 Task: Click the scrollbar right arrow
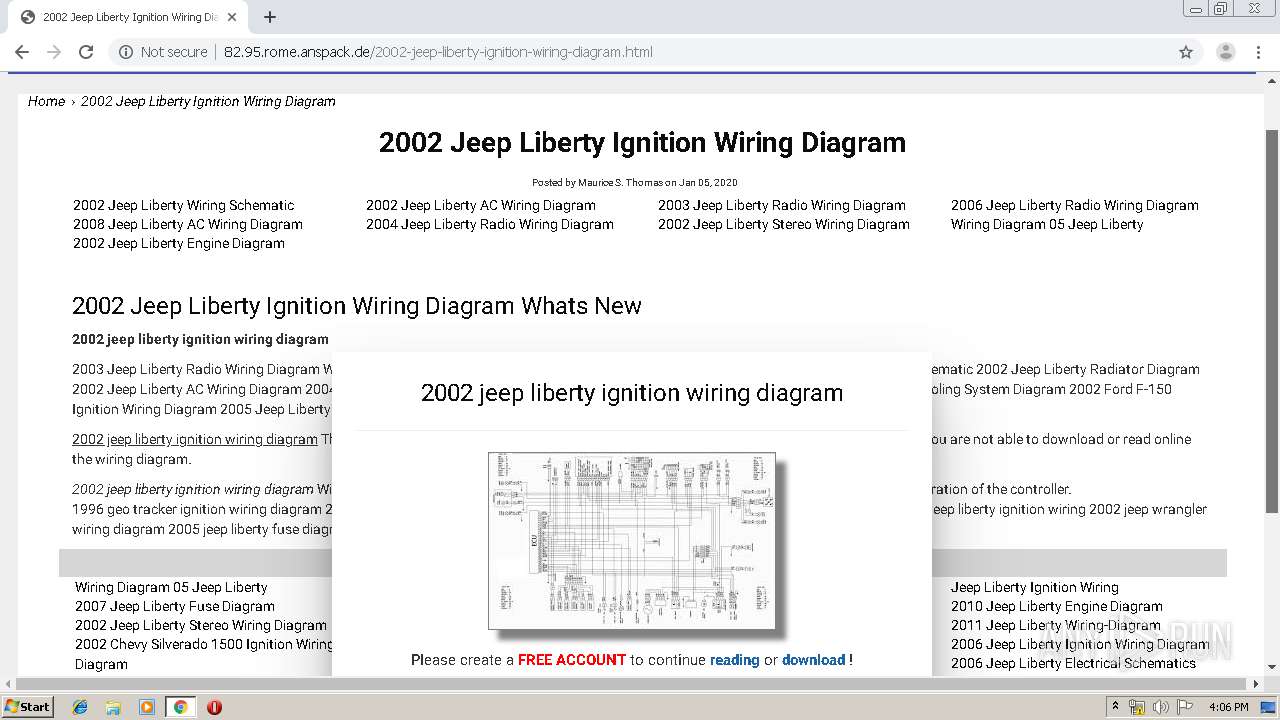[x=1257, y=684]
